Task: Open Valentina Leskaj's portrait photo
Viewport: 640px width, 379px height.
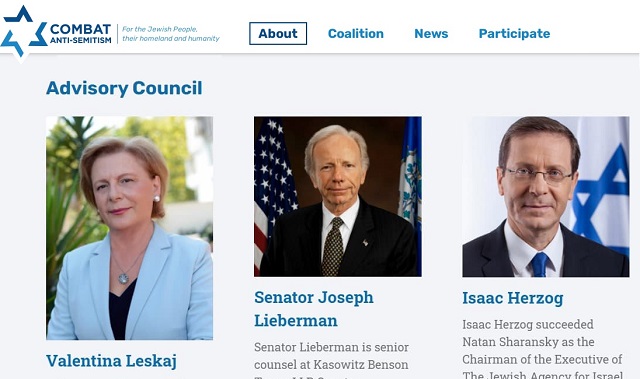Action: [129, 228]
